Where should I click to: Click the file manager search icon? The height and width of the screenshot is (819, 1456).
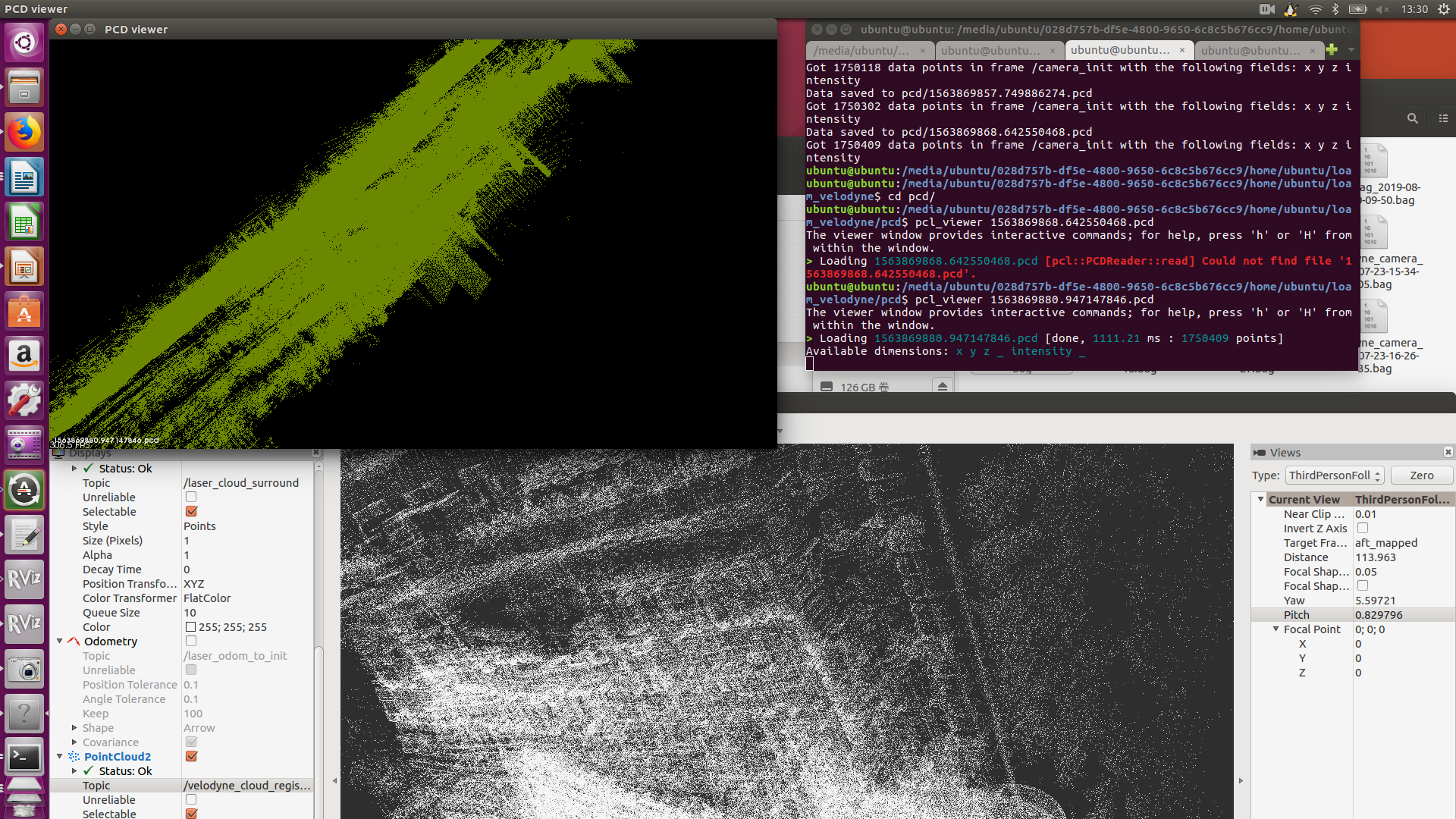click(1412, 118)
